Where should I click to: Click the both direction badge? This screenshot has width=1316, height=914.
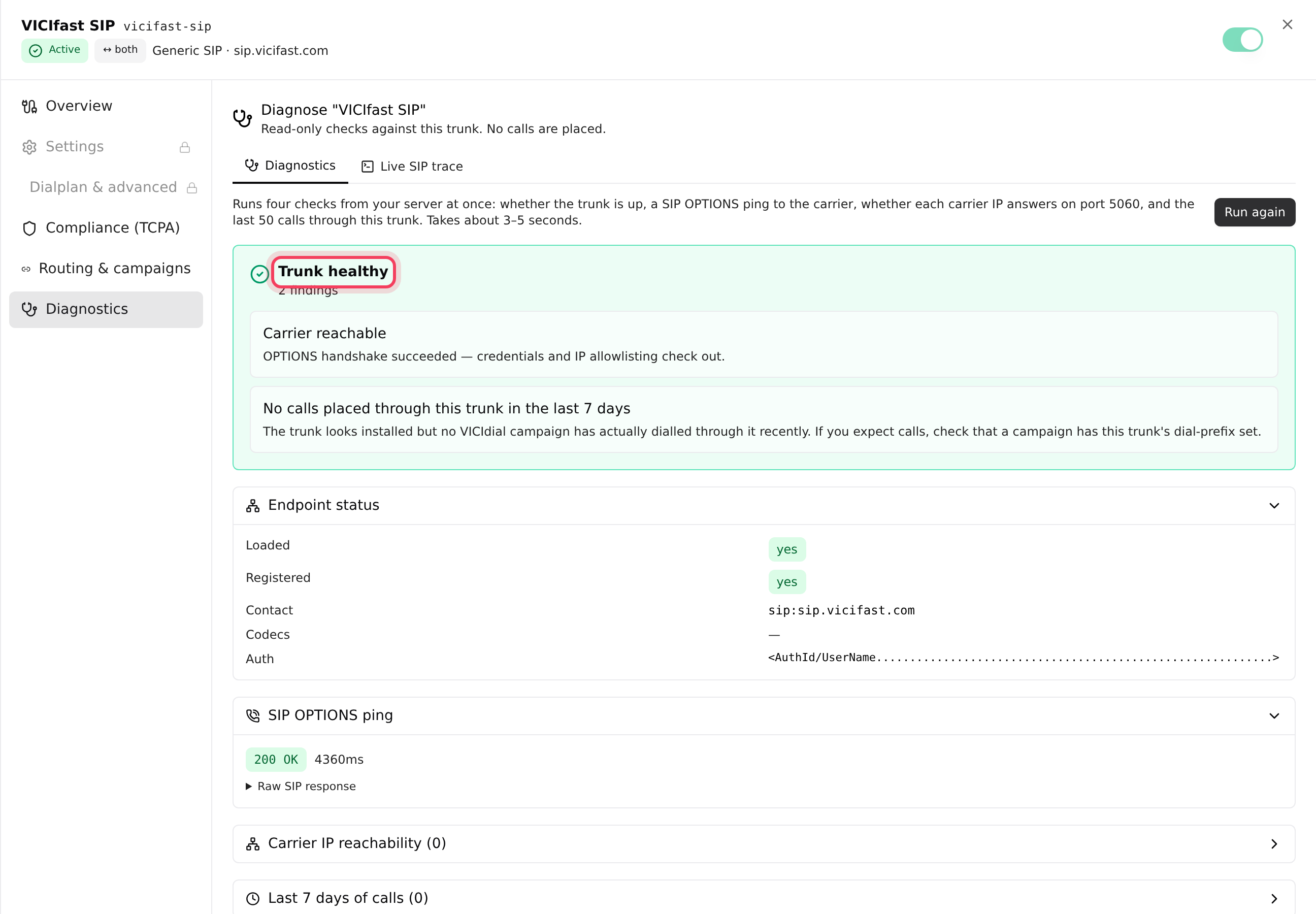point(120,50)
